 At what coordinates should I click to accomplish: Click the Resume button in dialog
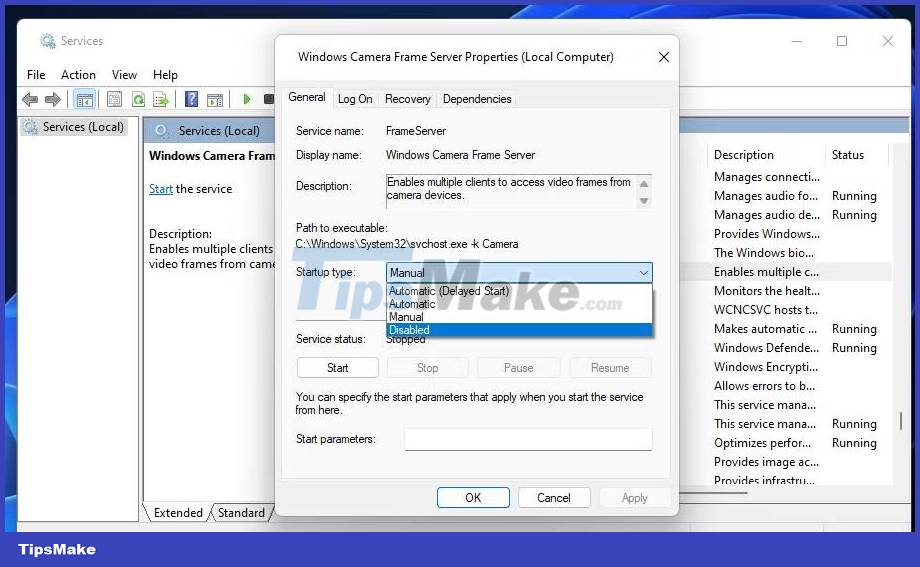pyautogui.click(x=610, y=368)
